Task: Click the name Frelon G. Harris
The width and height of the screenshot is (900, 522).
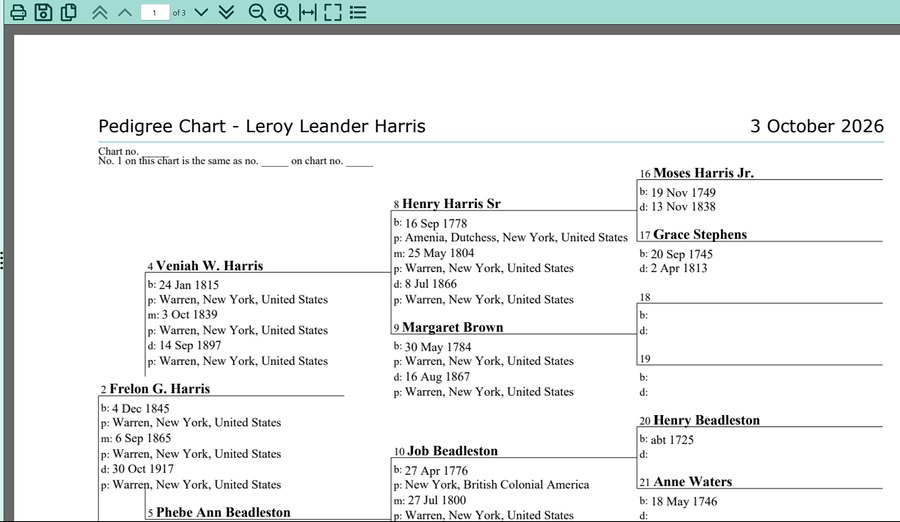Action: coord(160,389)
